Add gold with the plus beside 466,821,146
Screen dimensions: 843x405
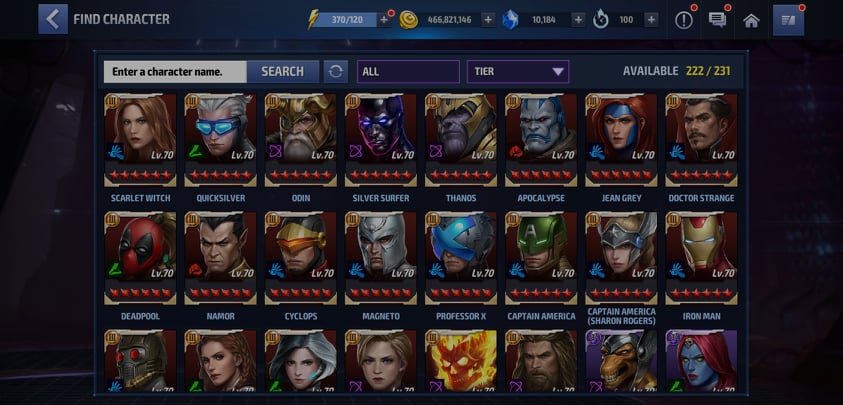[488, 20]
